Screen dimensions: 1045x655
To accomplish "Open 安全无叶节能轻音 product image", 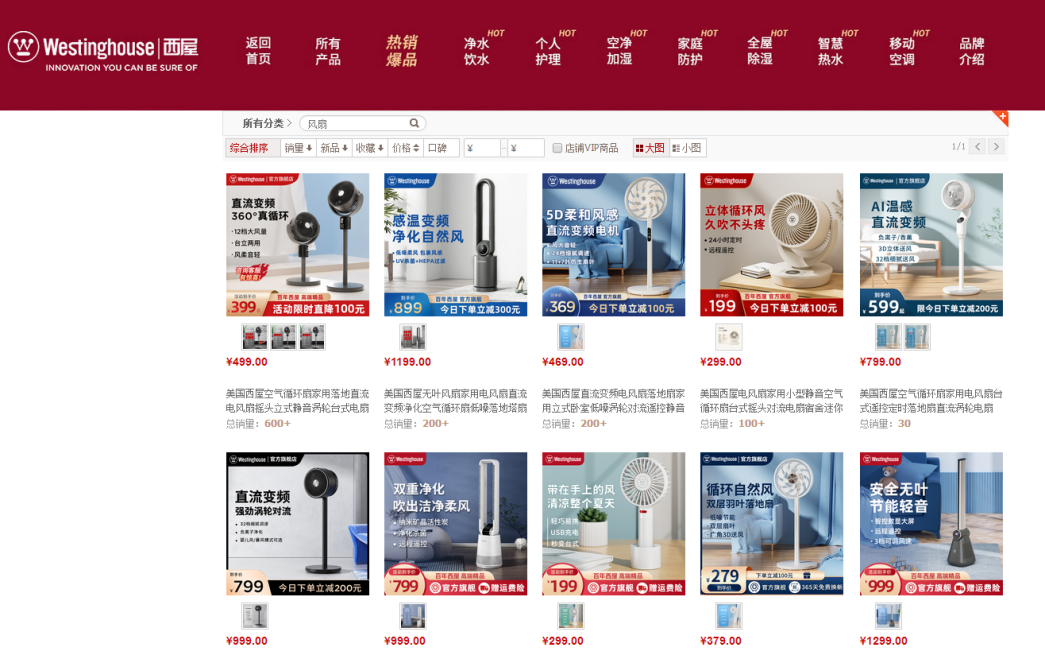I will click(x=931, y=524).
